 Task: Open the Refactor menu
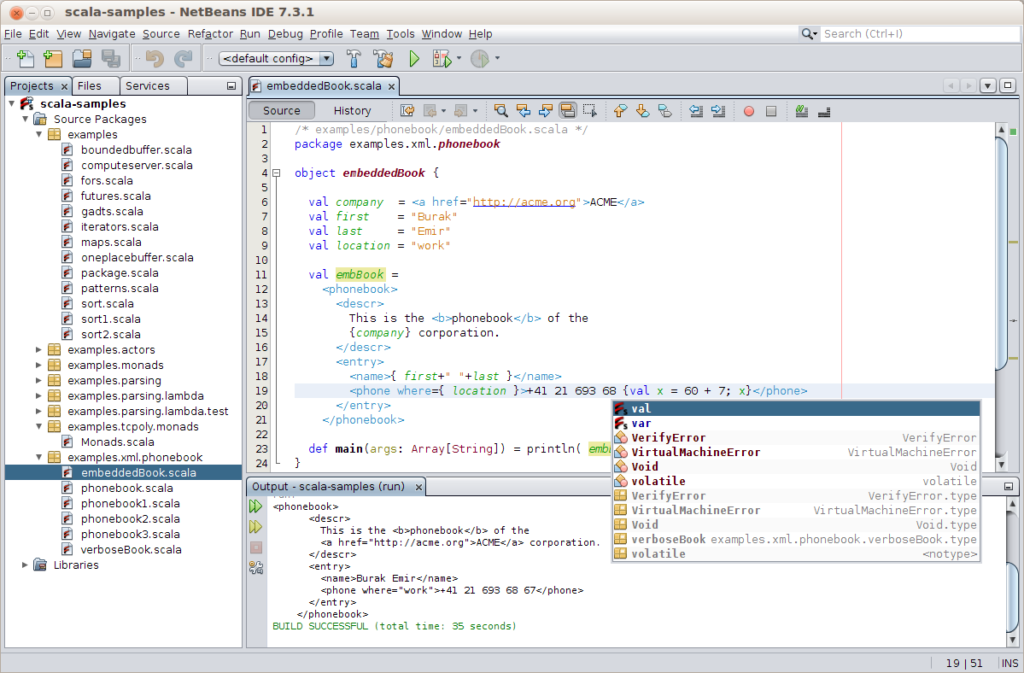pyautogui.click(x=210, y=33)
